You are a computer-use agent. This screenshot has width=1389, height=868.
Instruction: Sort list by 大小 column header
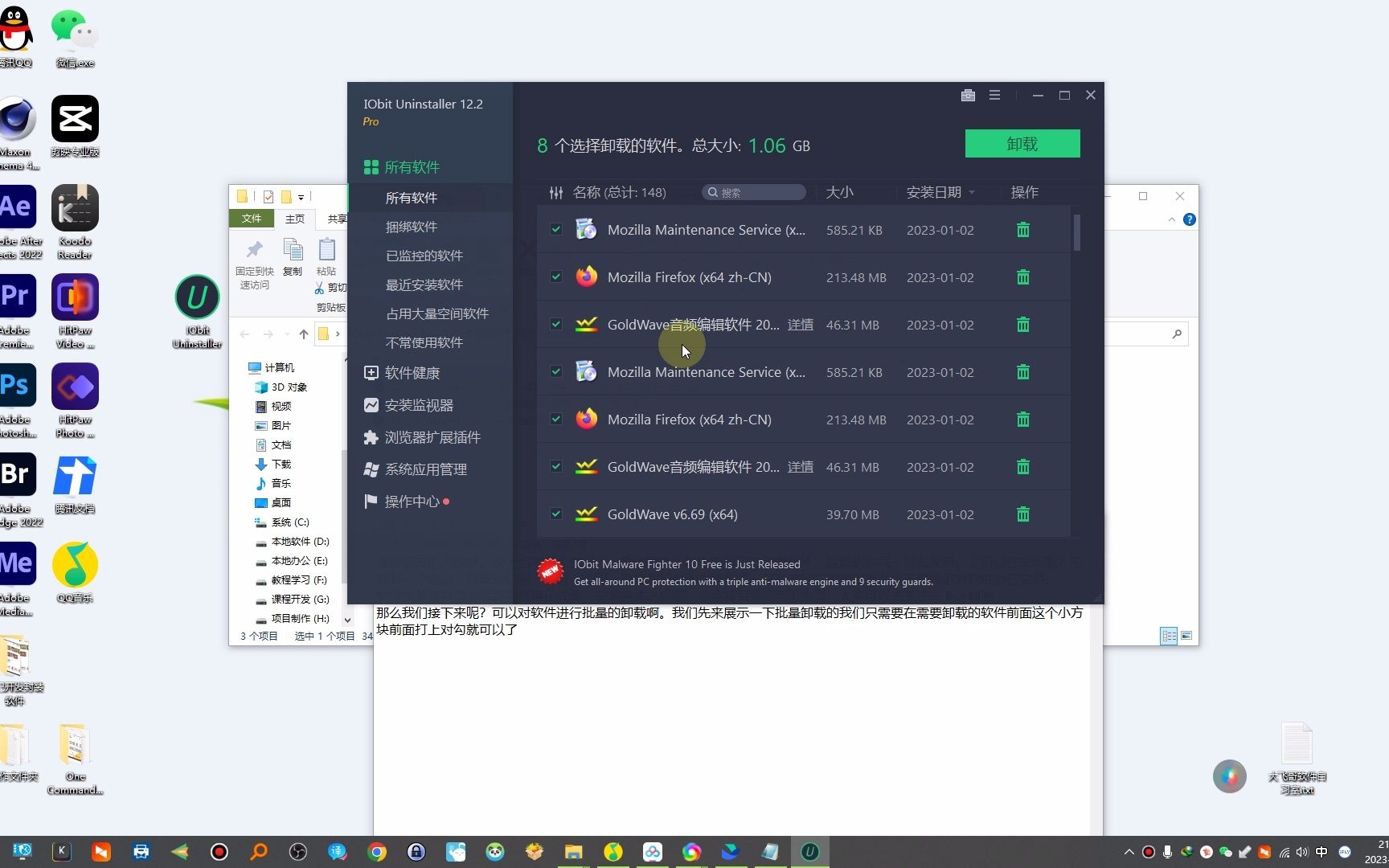click(840, 192)
